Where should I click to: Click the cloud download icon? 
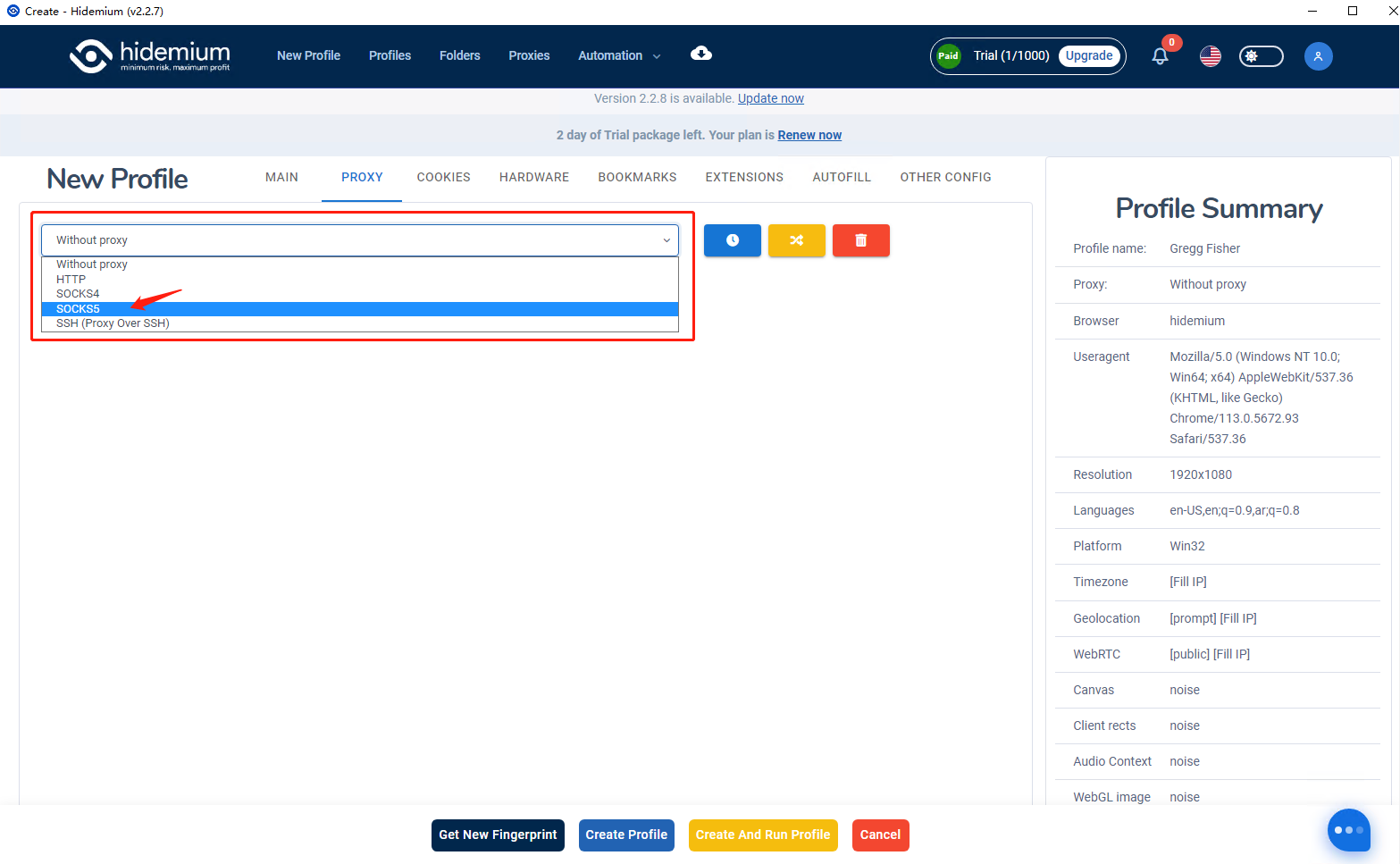point(701,54)
